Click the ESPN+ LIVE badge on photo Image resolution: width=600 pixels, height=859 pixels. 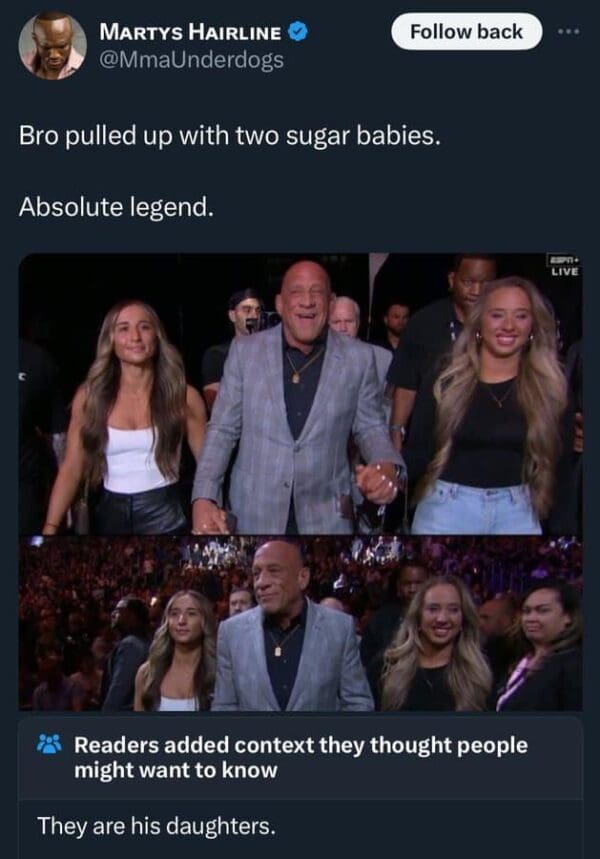click(x=564, y=267)
